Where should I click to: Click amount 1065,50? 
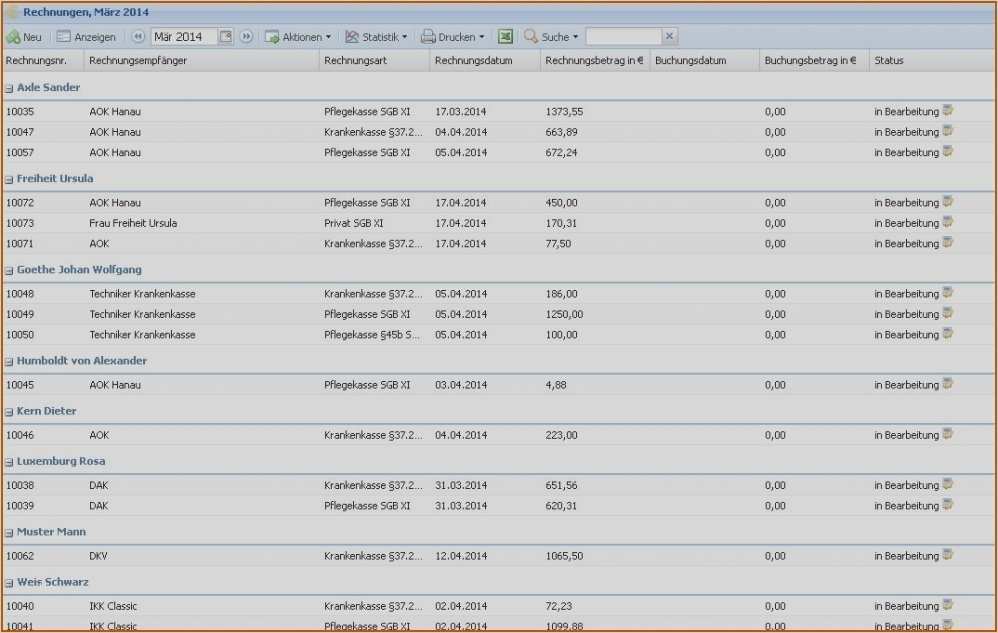coord(564,556)
